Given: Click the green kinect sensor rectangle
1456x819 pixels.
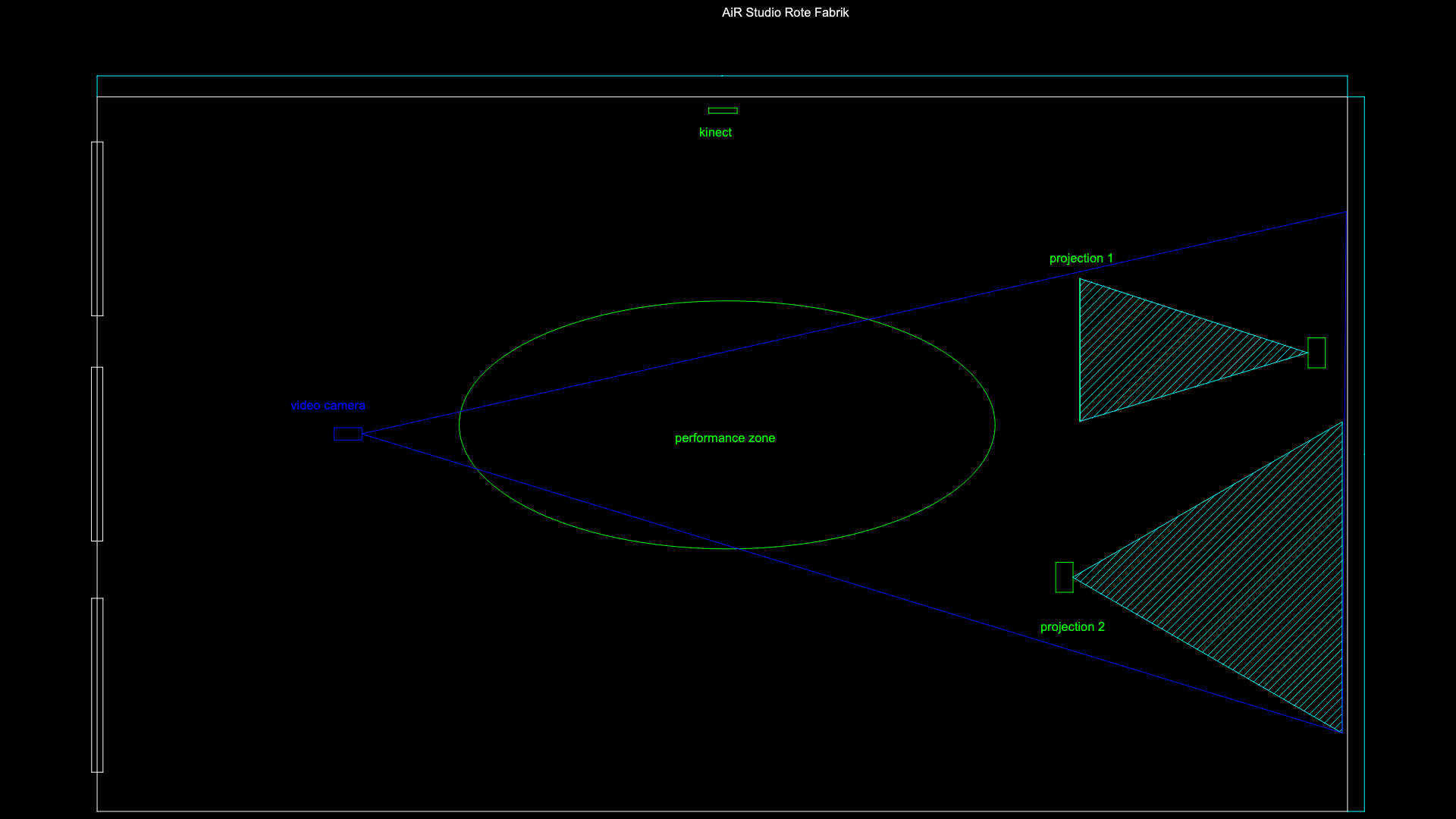Looking at the screenshot, I should point(723,111).
